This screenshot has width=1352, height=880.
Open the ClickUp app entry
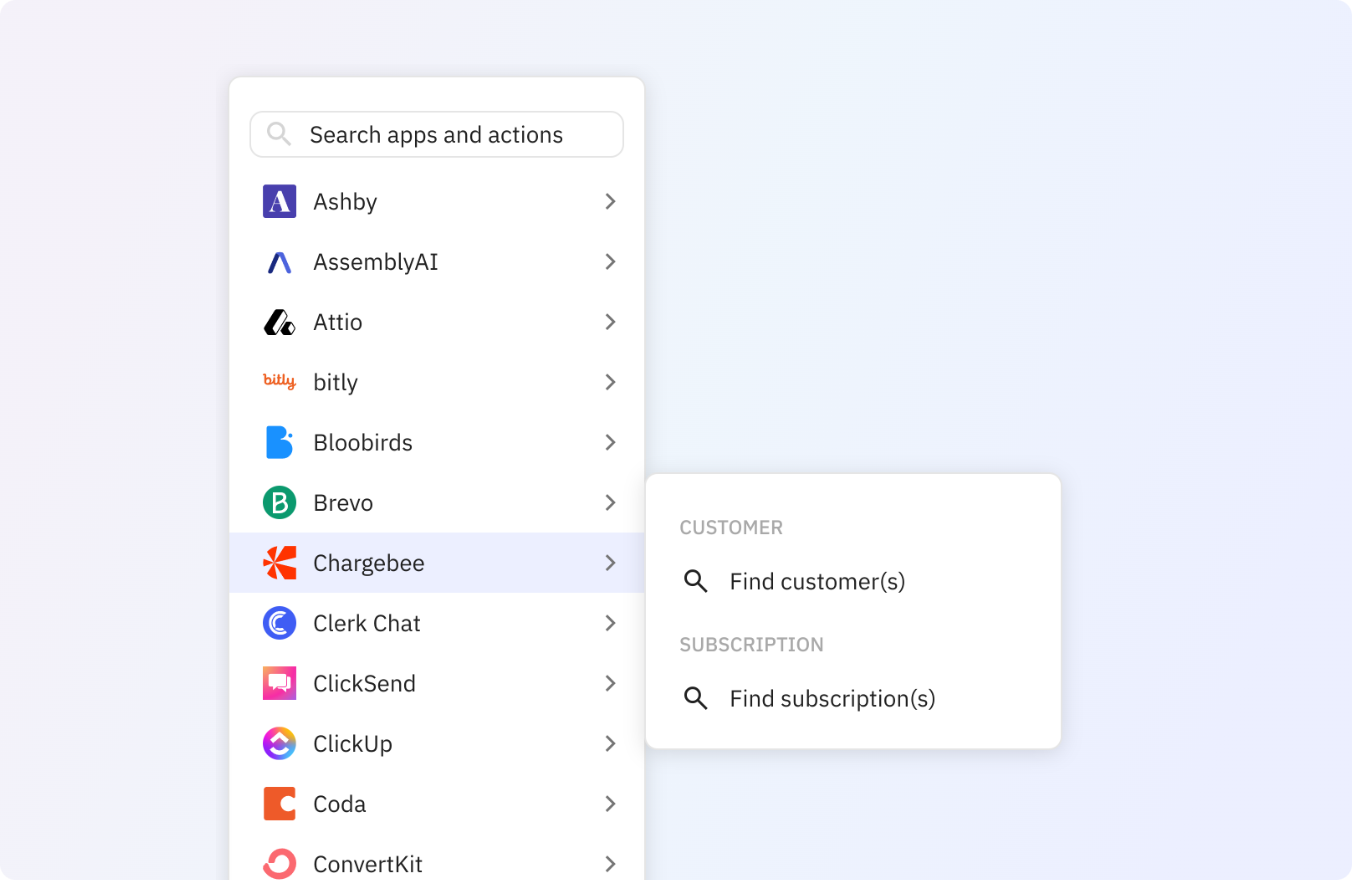click(436, 743)
